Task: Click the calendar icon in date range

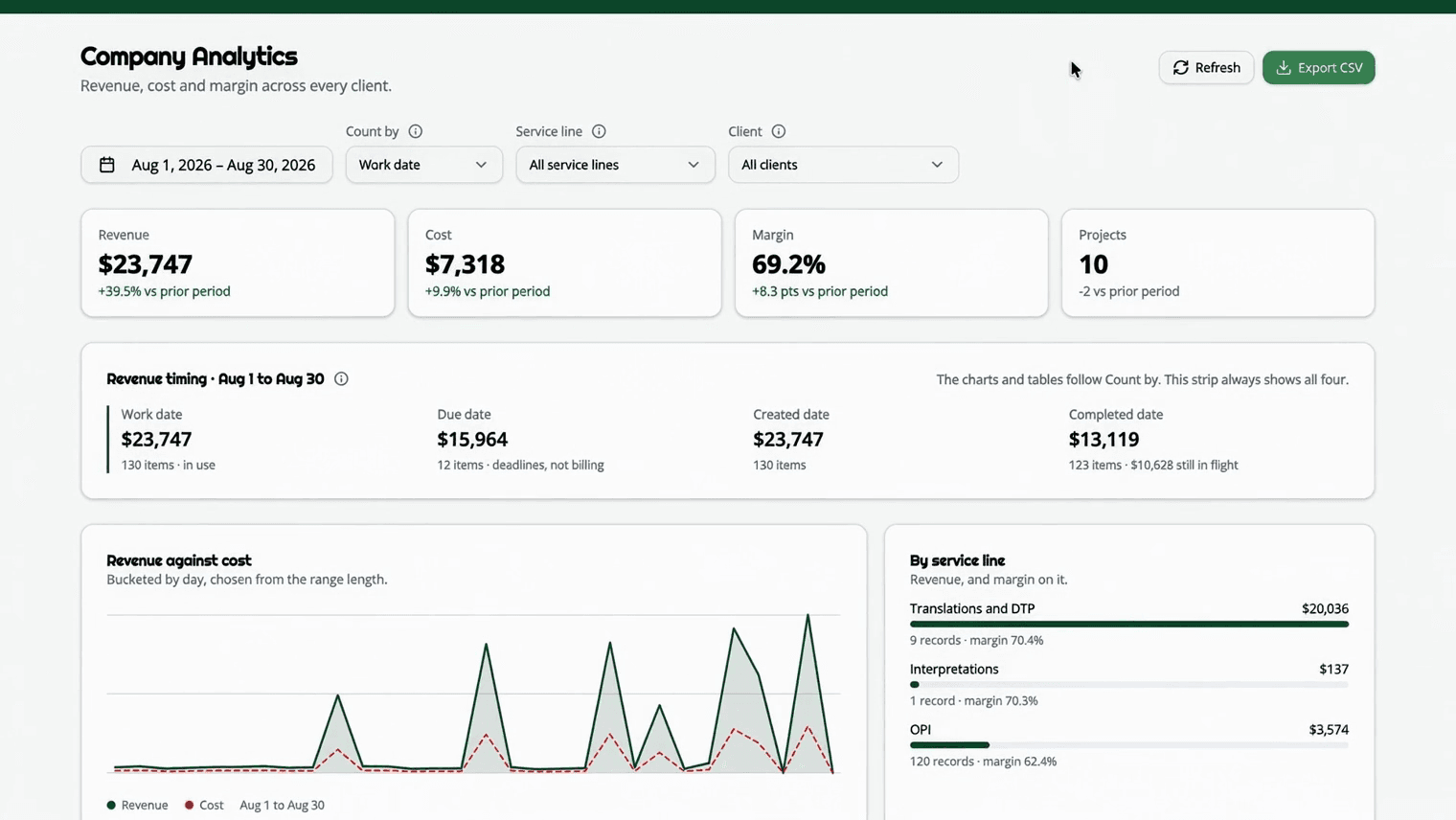Action: [107, 165]
